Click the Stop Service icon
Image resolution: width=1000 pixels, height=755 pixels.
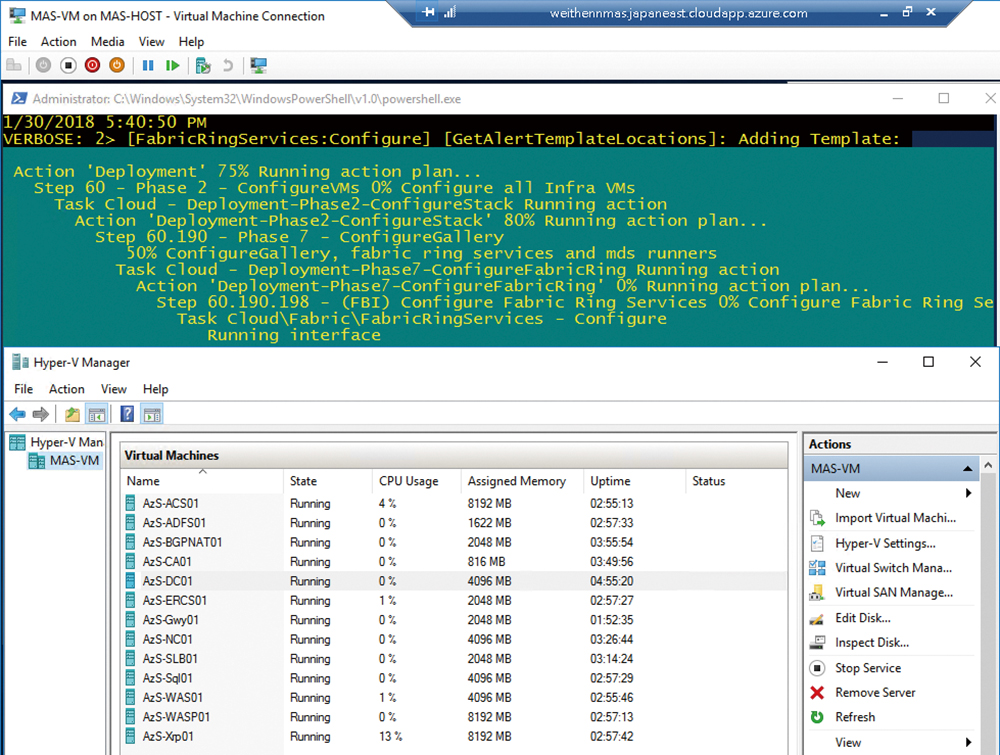pos(817,668)
